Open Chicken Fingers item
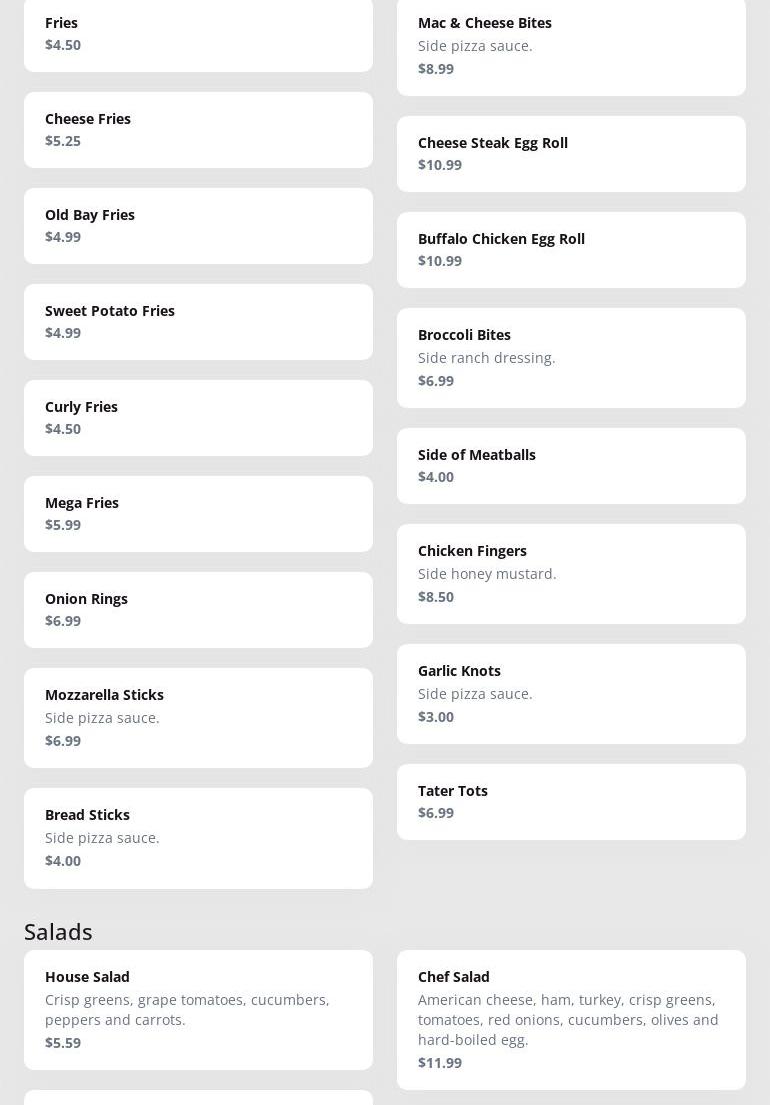The image size is (770, 1105). (571, 573)
